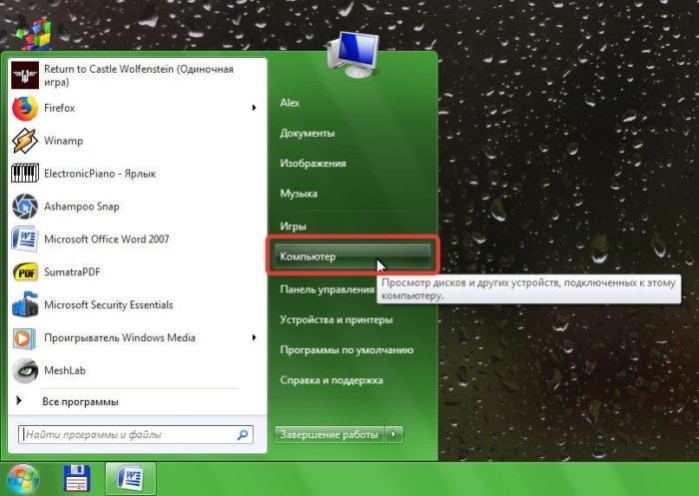Click the magnifier icon in search box

[x=243, y=435]
